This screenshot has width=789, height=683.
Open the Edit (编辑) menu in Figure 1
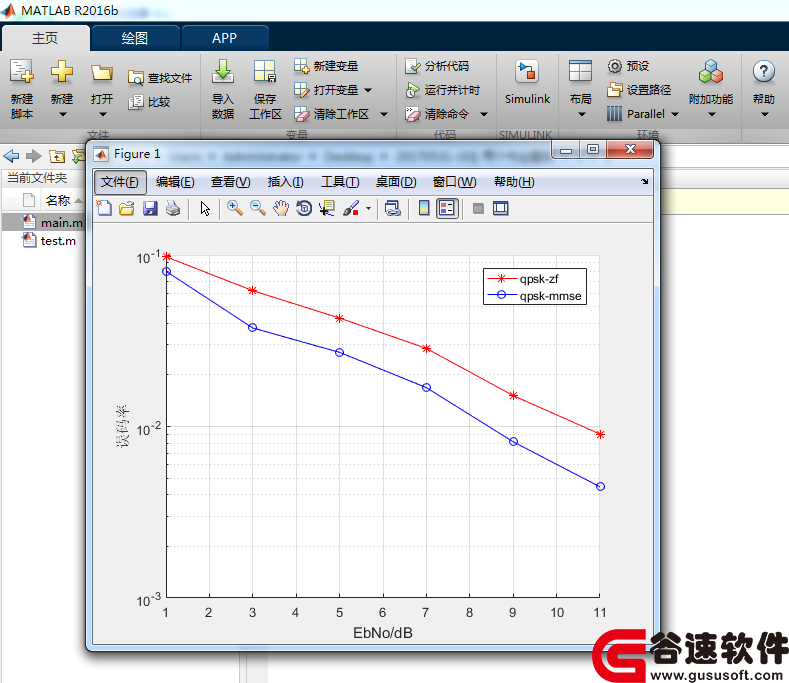click(x=175, y=182)
